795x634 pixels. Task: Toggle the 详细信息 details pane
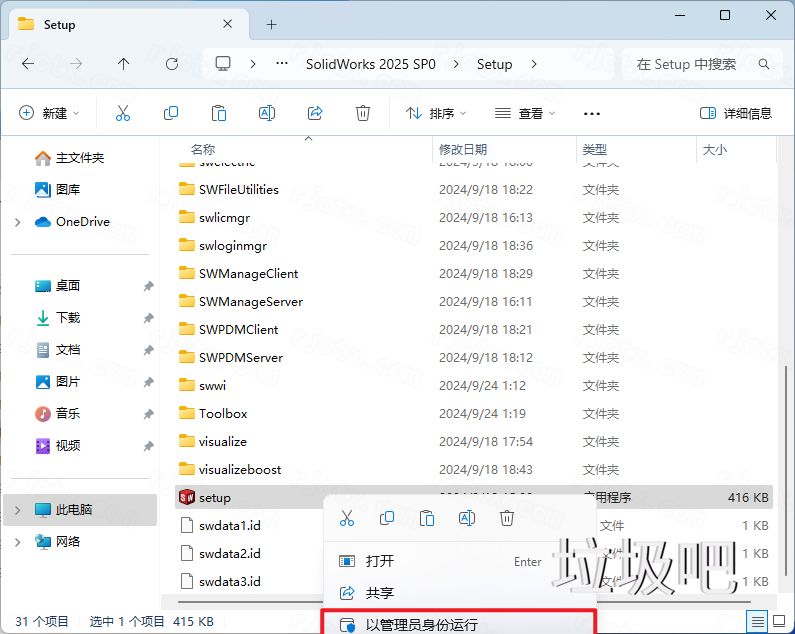(x=736, y=113)
